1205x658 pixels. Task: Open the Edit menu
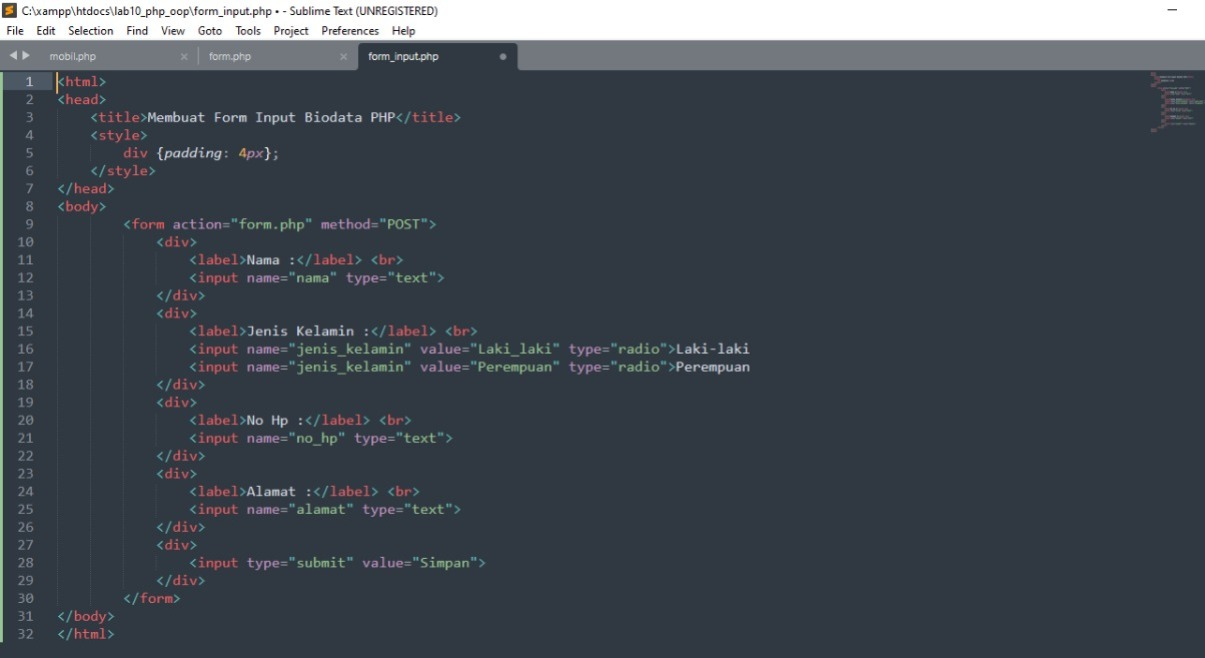tap(46, 31)
